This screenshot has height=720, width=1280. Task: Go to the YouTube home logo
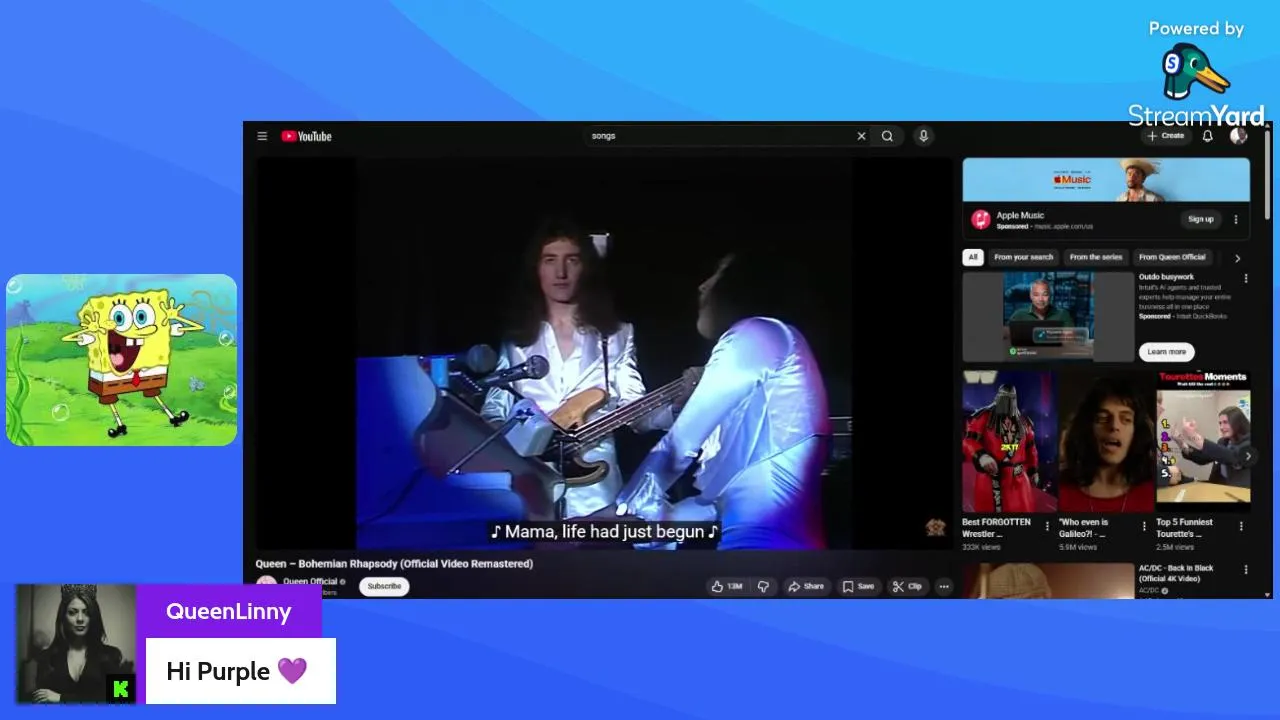(x=306, y=136)
